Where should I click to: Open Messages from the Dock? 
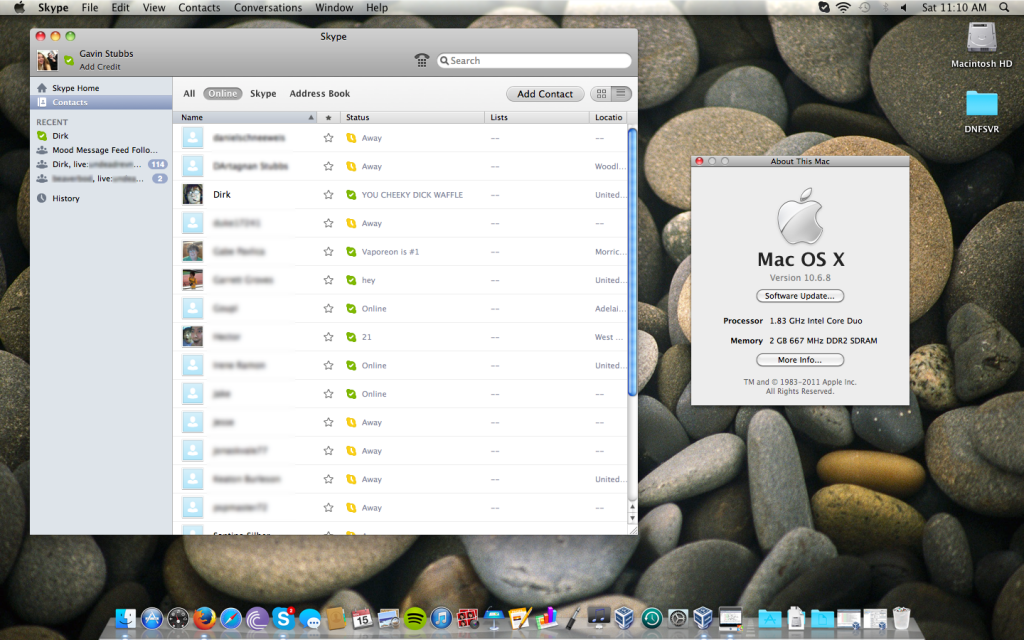click(310, 618)
